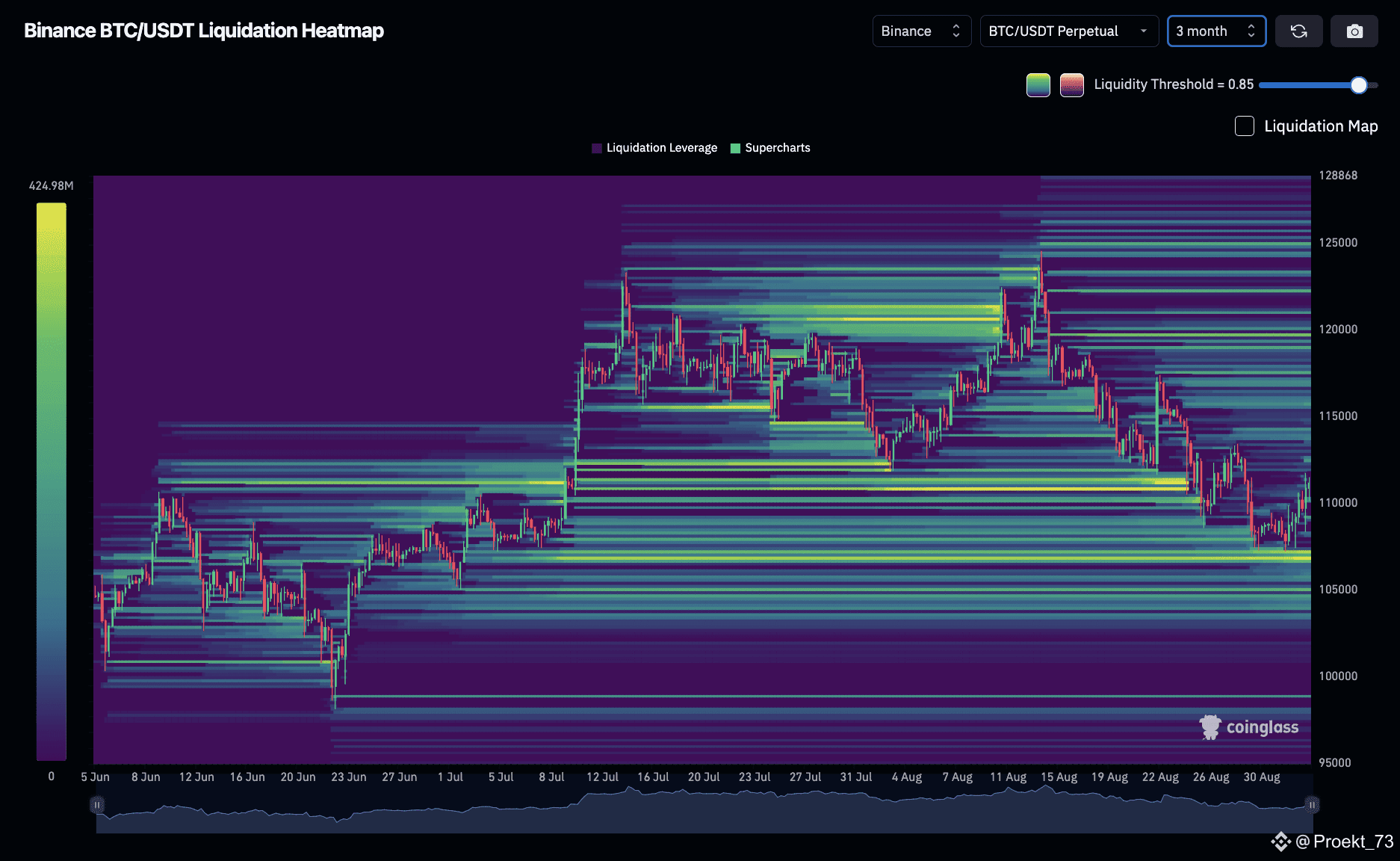Click the 27 Jul date axis label

point(805,777)
